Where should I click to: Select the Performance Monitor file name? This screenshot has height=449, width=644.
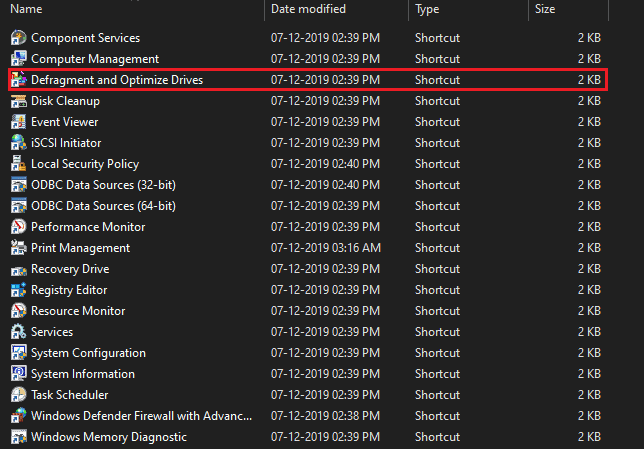tap(88, 227)
